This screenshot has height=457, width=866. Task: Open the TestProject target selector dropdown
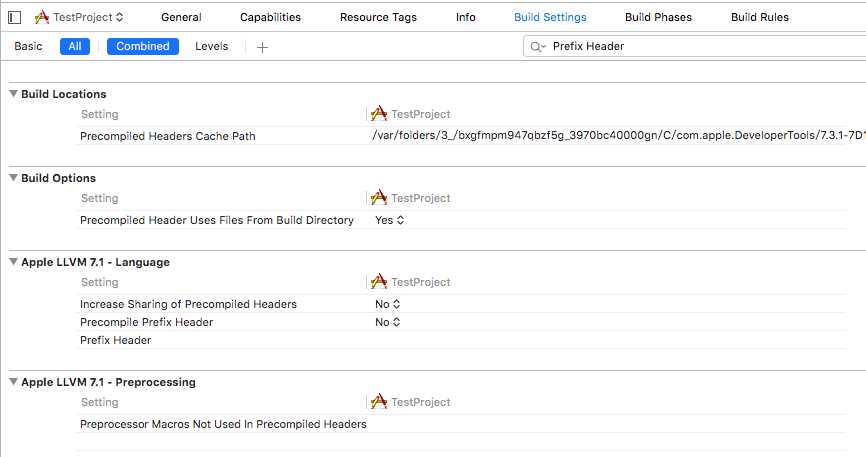[x=88, y=17]
